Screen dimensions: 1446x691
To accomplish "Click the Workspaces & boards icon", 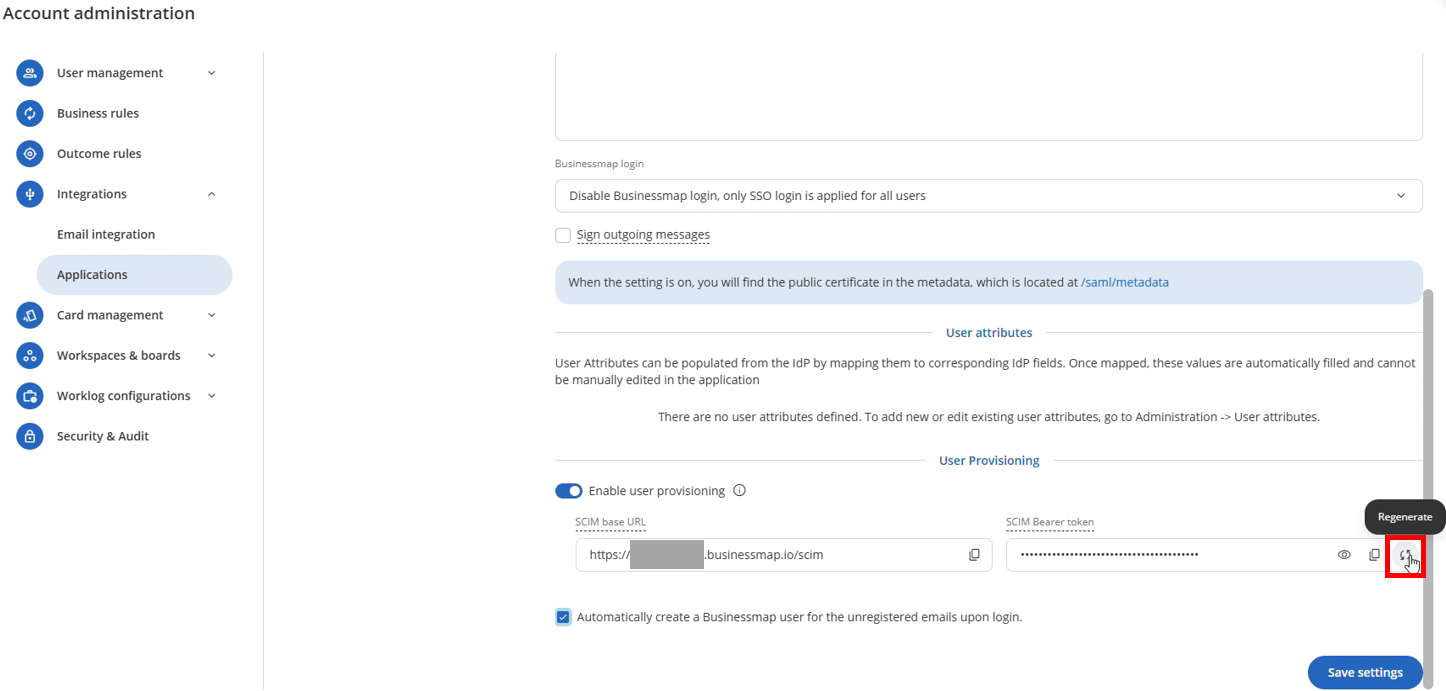I will pyautogui.click(x=30, y=355).
